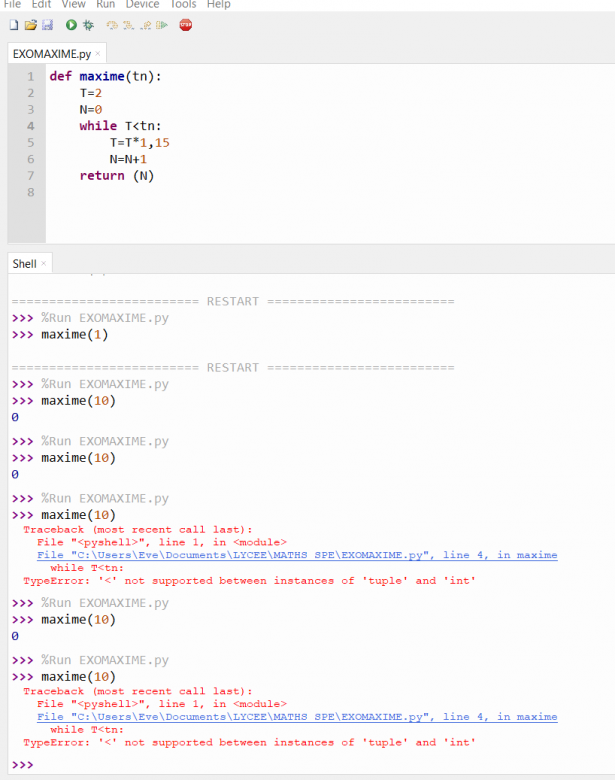The width and height of the screenshot is (615, 780).
Task: Close the Shell panel tab
Action: pos(44,264)
